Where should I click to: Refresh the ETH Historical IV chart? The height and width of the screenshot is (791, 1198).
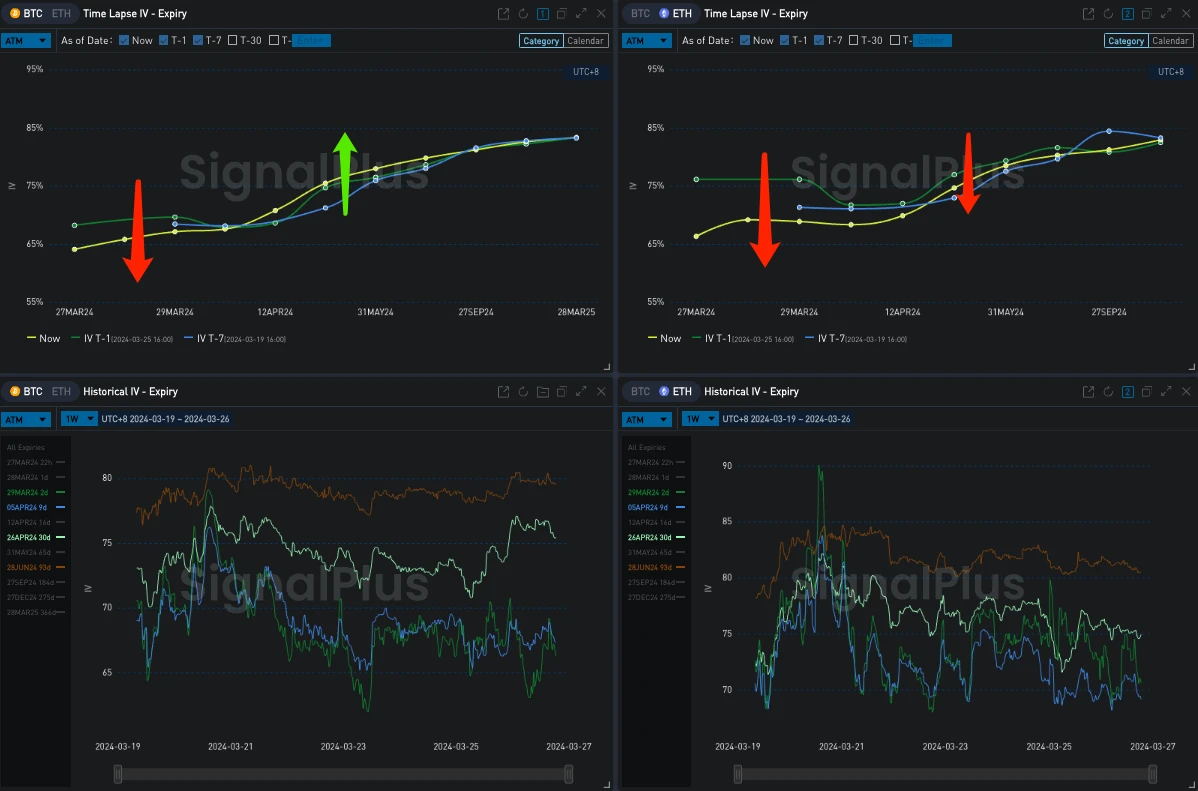1107,392
